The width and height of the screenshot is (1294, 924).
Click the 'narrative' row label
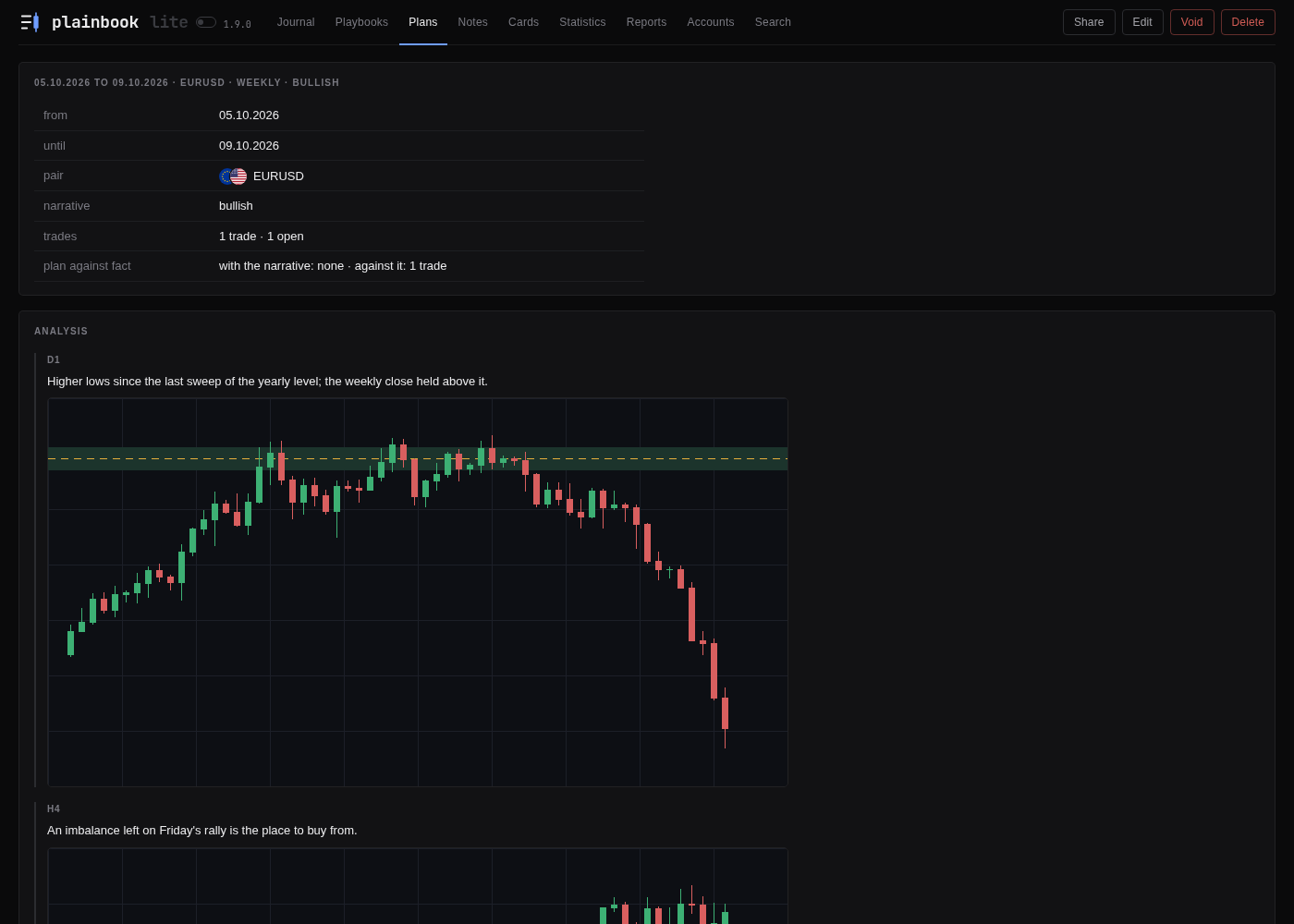pos(67,206)
